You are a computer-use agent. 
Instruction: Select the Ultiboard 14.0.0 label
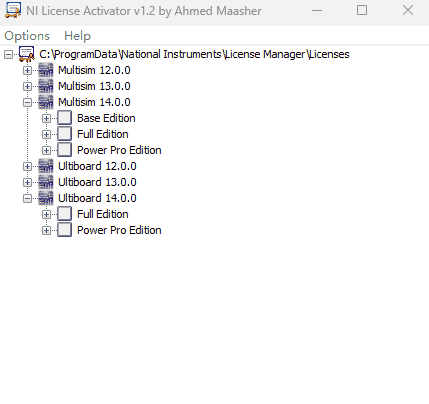coord(97,198)
